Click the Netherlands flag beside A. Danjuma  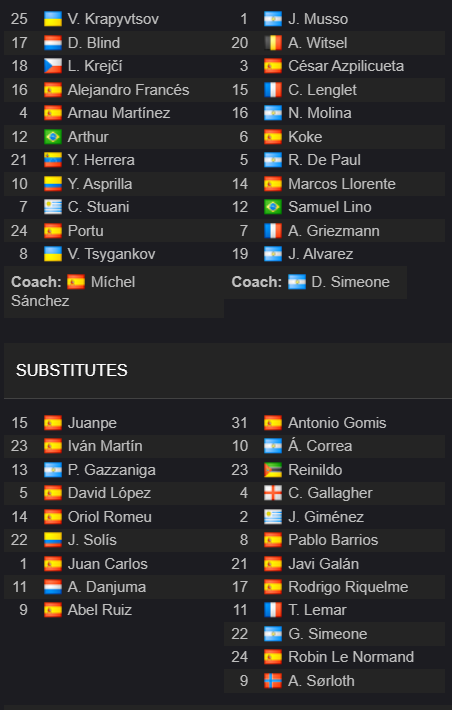pos(53,587)
